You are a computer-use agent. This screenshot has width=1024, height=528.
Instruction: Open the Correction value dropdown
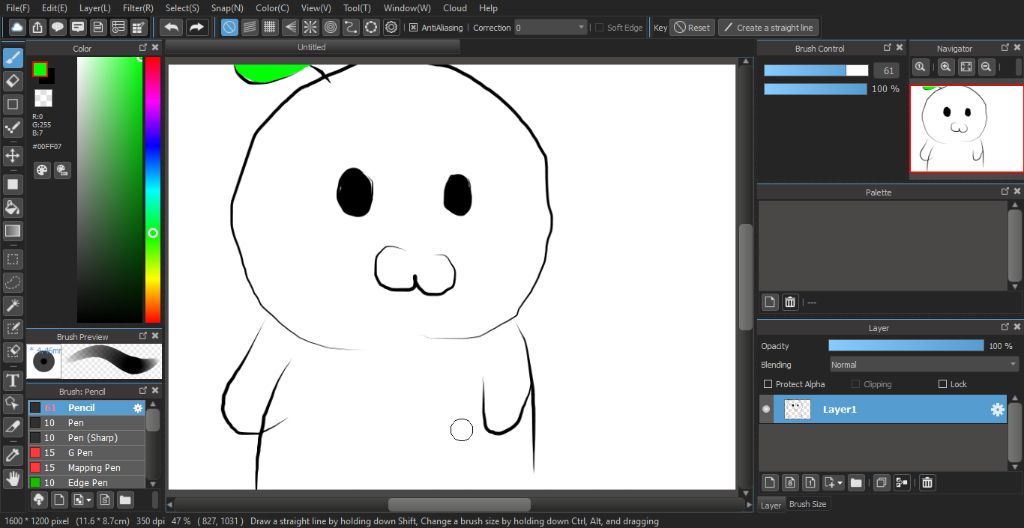(581, 27)
